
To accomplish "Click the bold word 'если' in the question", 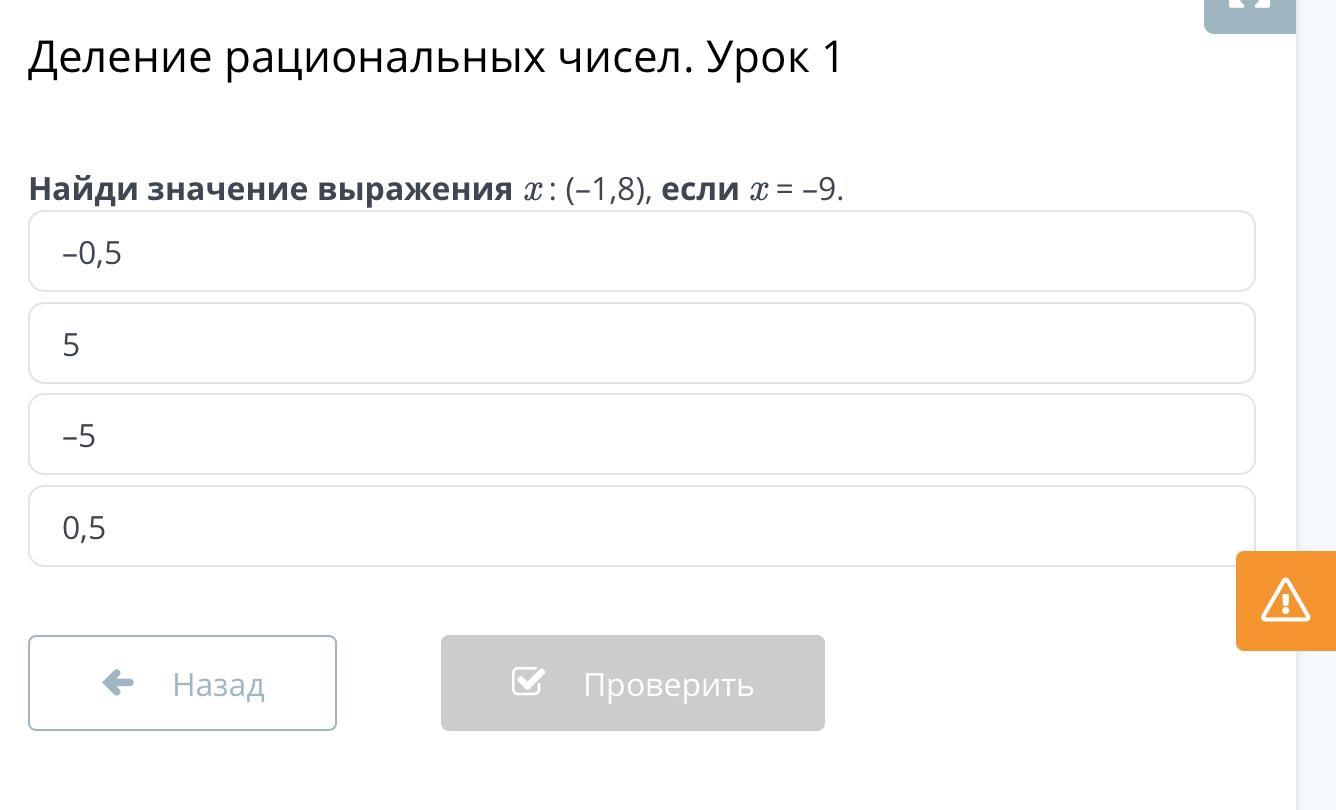I will tap(700, 189).
